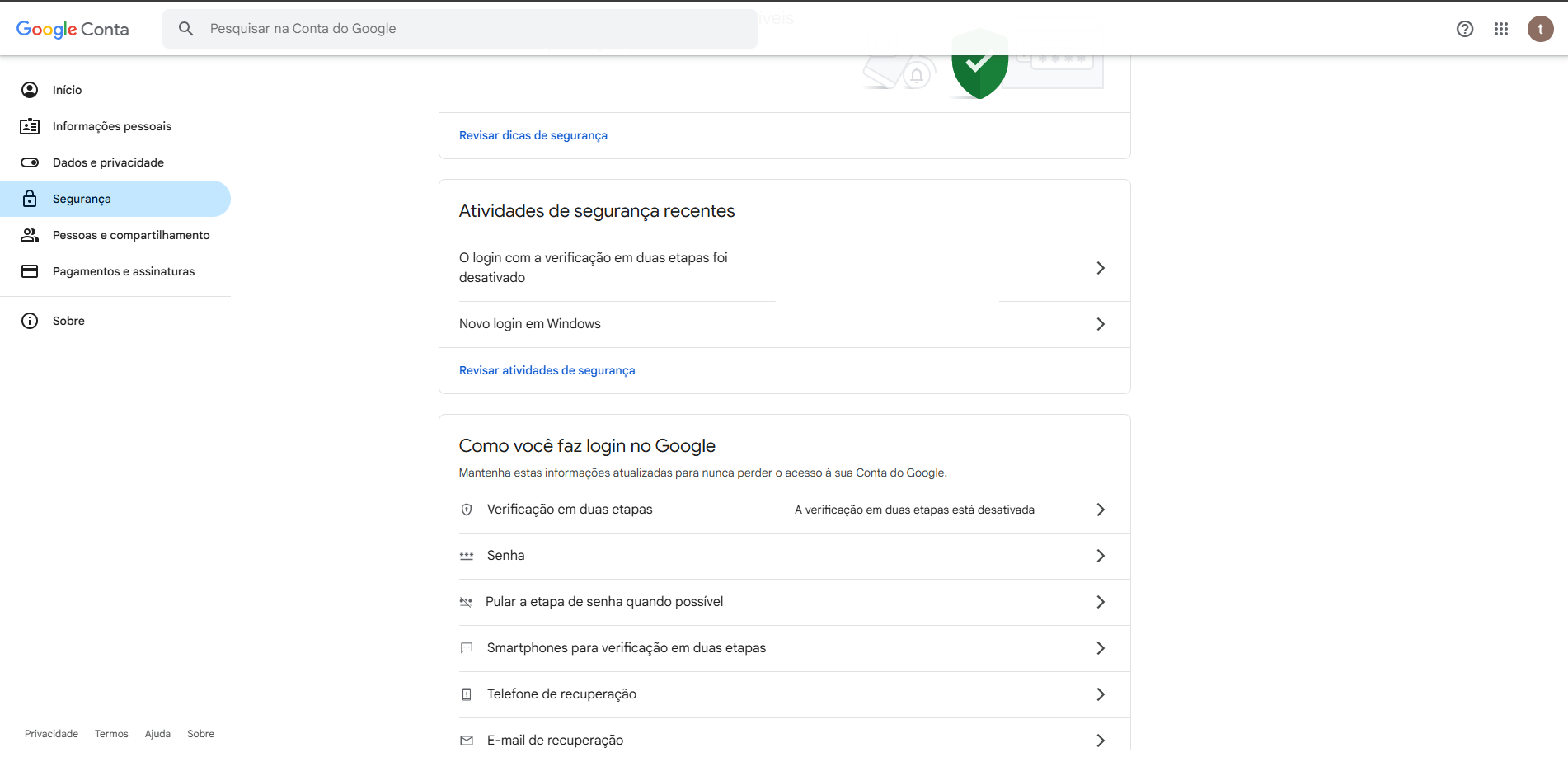The height and width of the screenshot is (757, 1568).
Task: Click the help question mark icon
Action: (x=1464, y=29)
